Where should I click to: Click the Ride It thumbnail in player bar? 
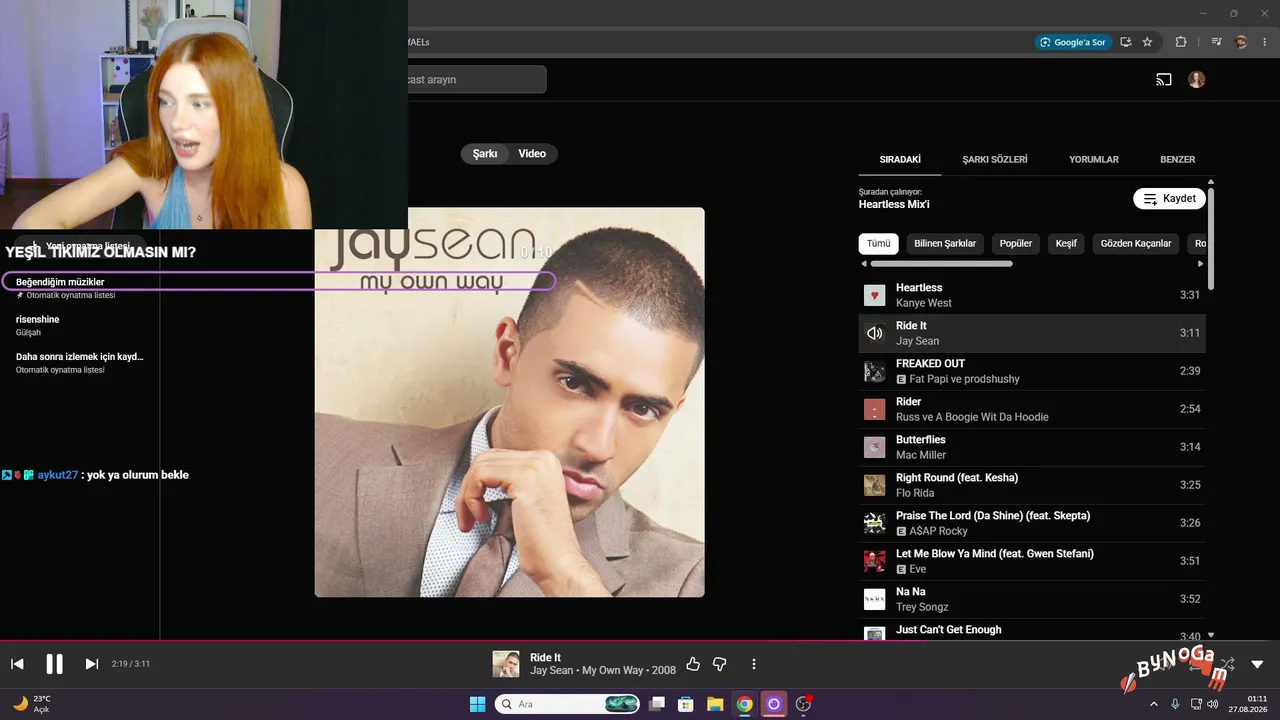tap(506, 664)
